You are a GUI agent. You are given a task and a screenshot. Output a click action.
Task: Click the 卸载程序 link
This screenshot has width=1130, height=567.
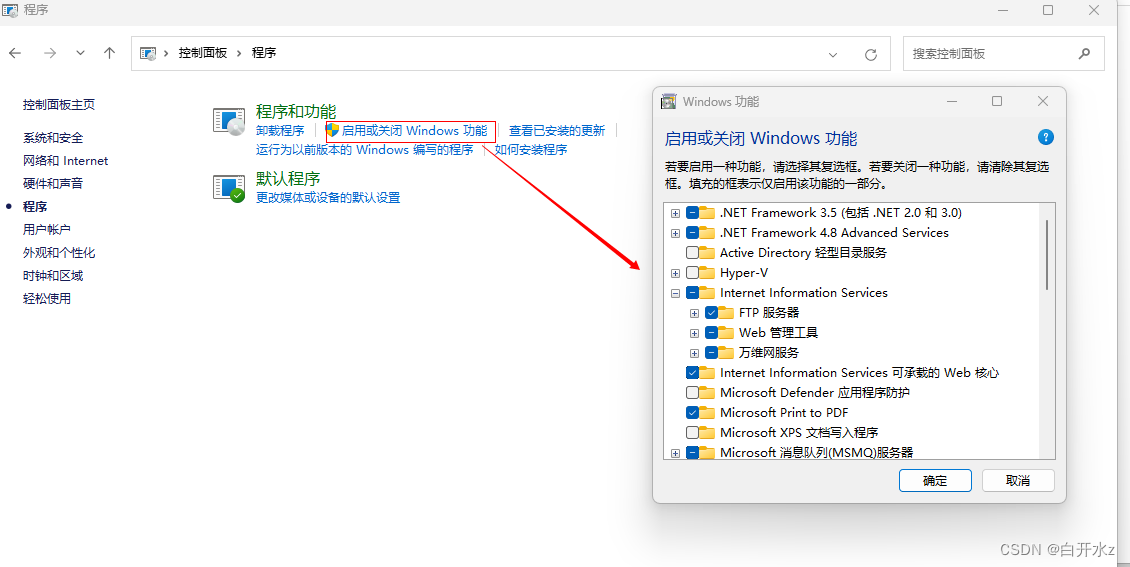coord(280,131)
